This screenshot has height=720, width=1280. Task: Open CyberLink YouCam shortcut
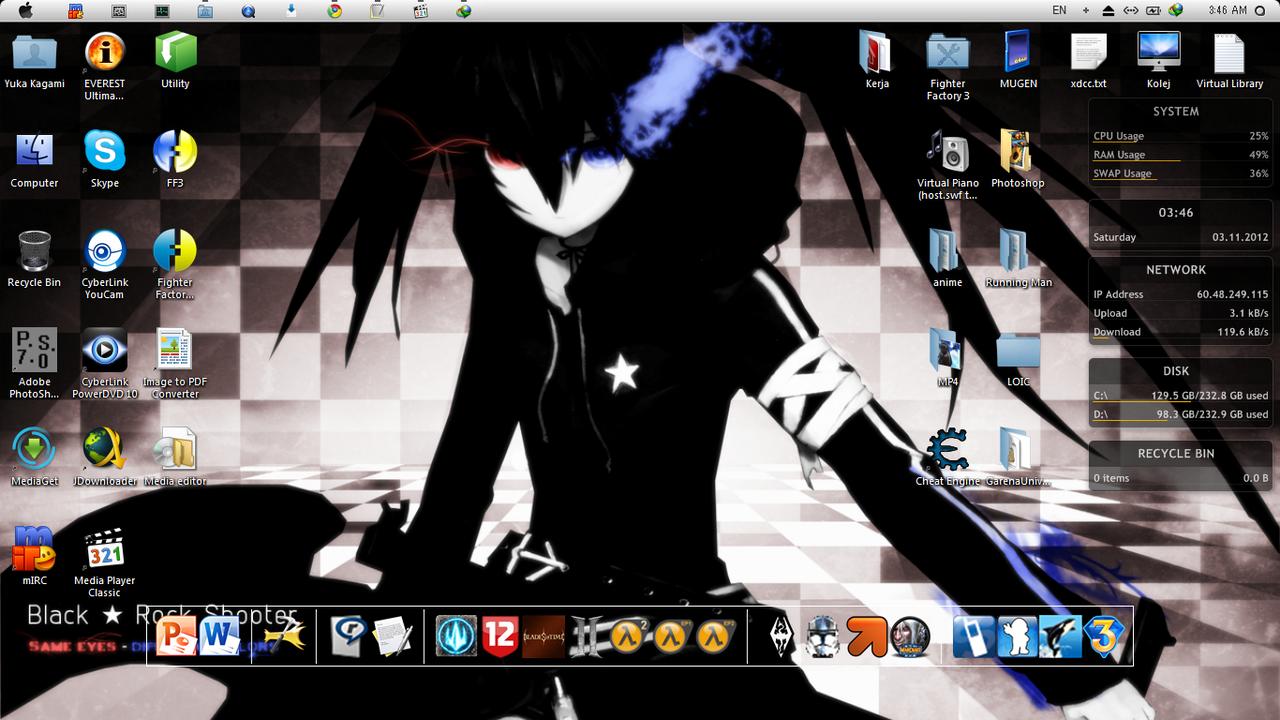click(104, 252)
